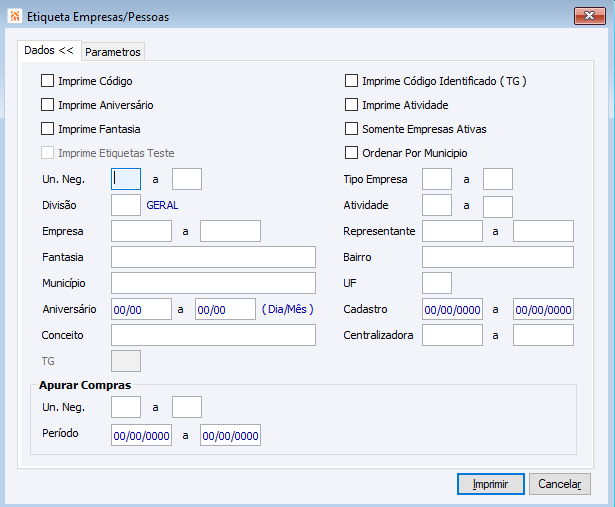Screen dimensions: 615x507
Task: Switch to the Parametros tab
Action: [113, 51]
